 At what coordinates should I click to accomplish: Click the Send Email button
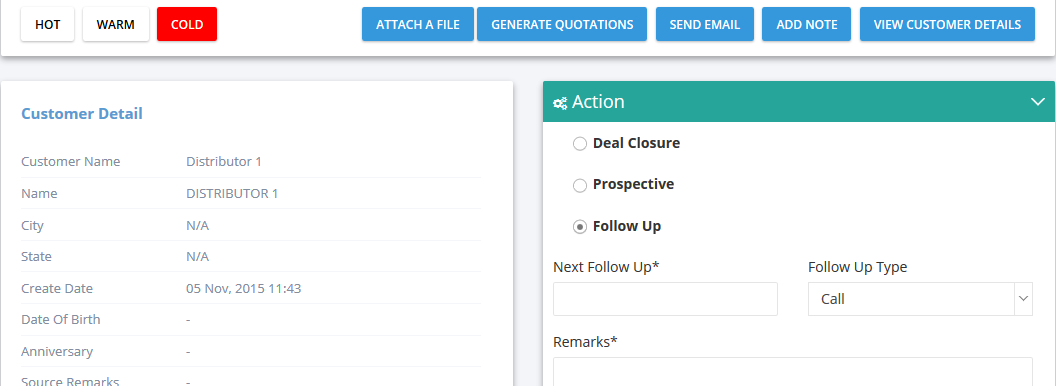[705, 24]
